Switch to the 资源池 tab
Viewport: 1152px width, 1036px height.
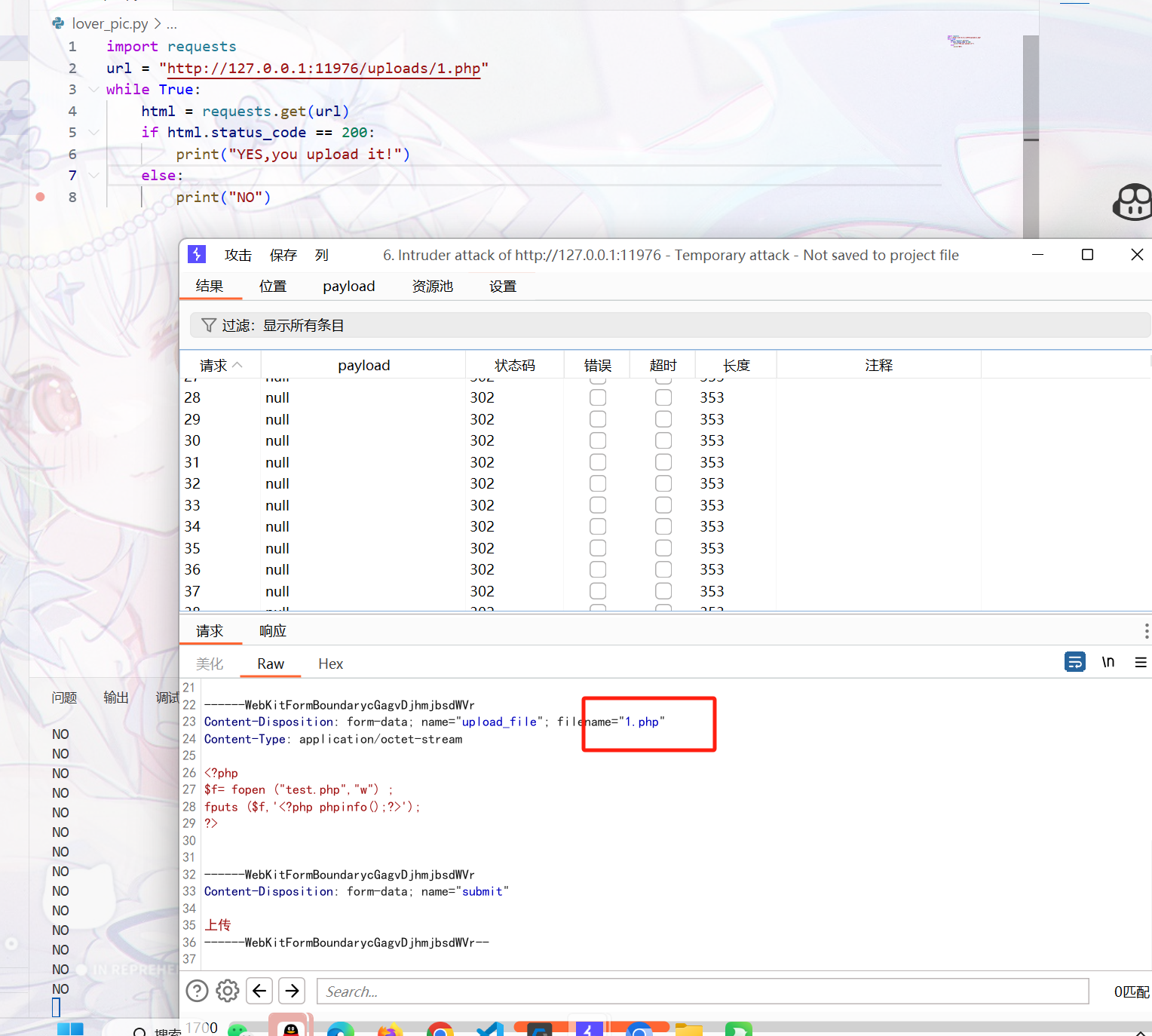tap(433, 286)
